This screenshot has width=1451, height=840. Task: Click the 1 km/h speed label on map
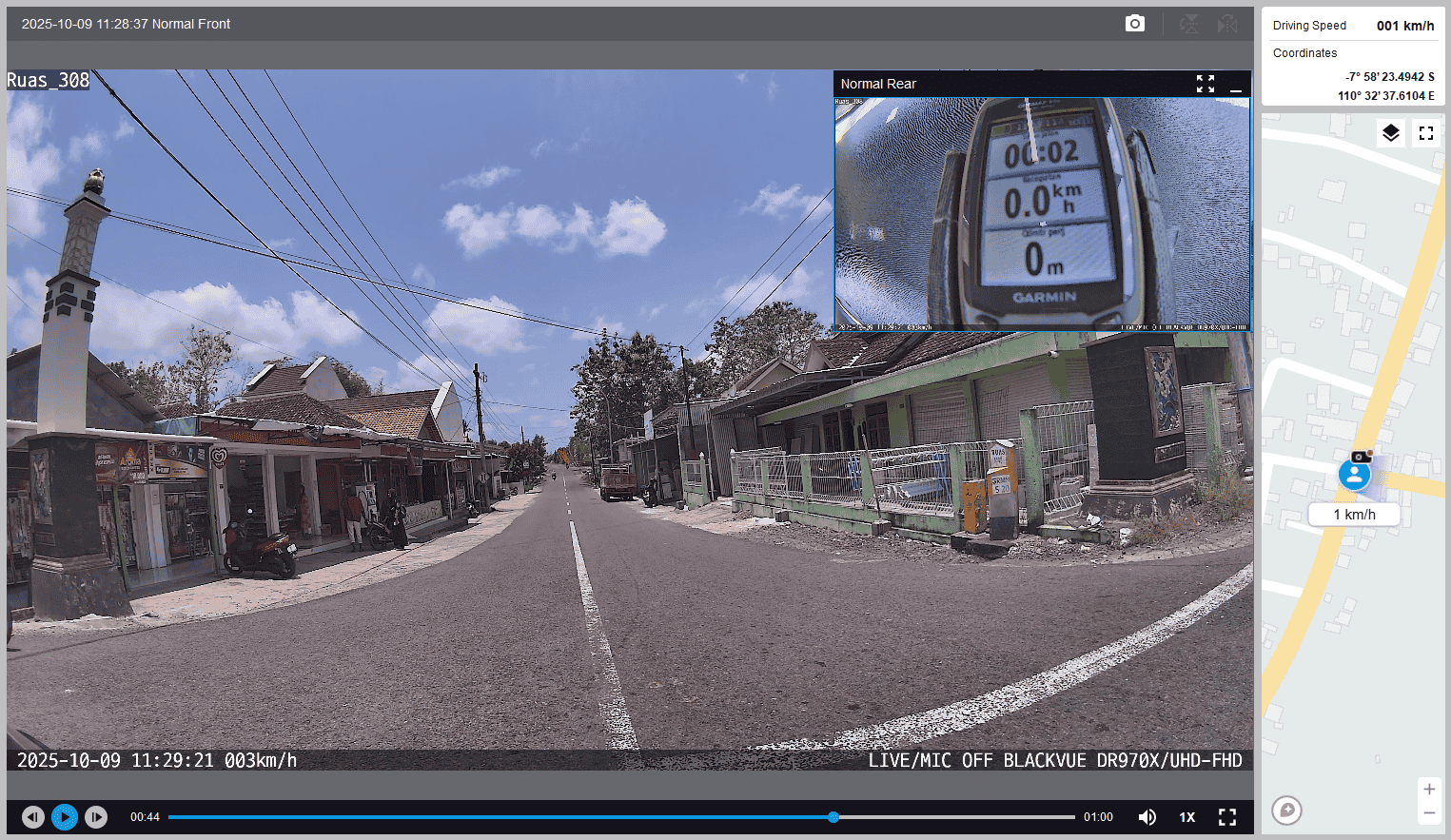(1354, 515)
